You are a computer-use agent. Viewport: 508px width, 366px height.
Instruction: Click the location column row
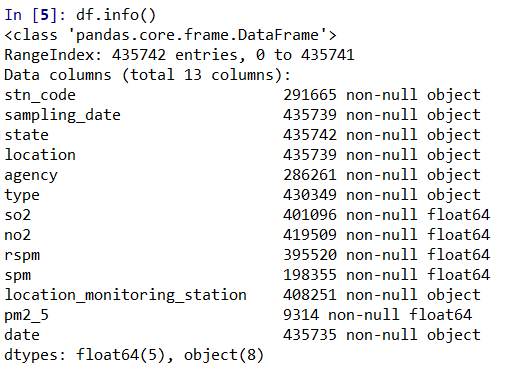click(242, 155)
